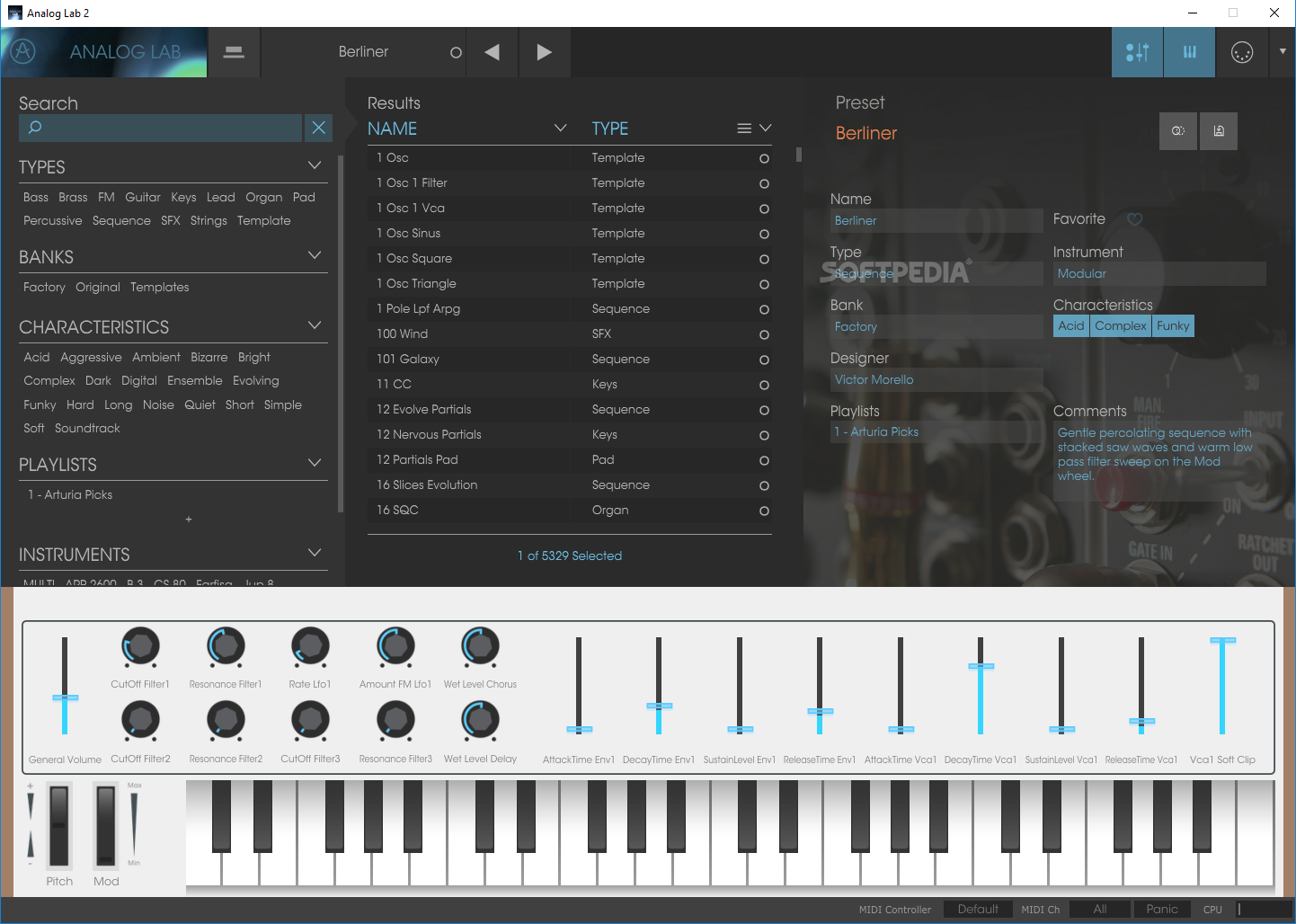Screen dimensions: 1296x924
Task: Filter by Sequence type
Action: 121,220
